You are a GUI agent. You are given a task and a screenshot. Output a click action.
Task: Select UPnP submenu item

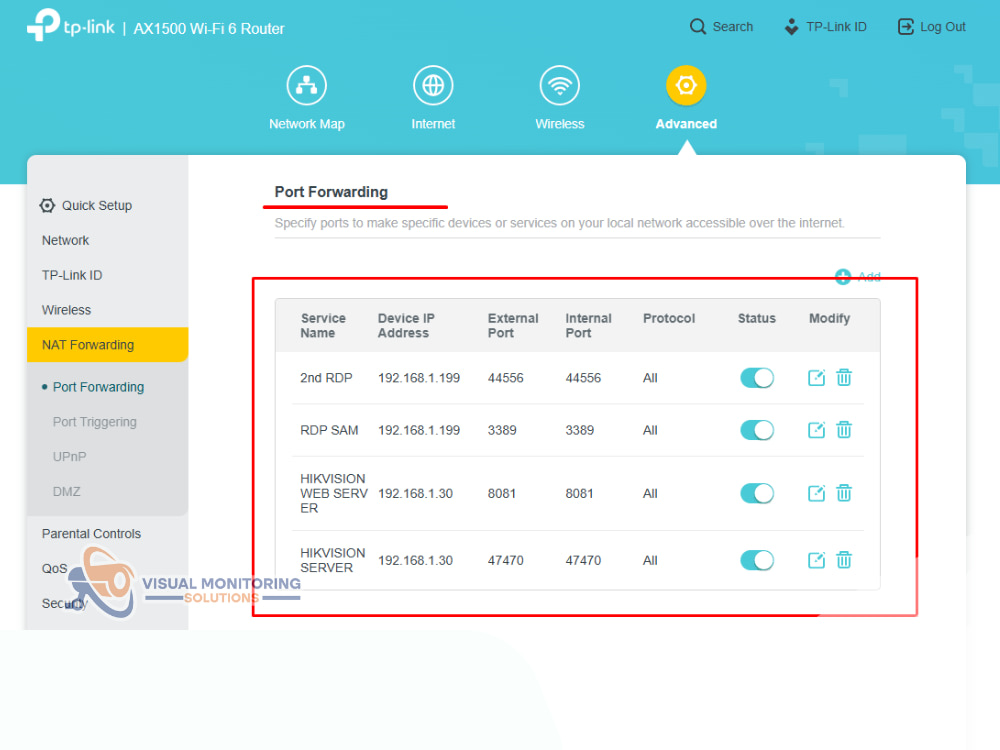(70, 457)
